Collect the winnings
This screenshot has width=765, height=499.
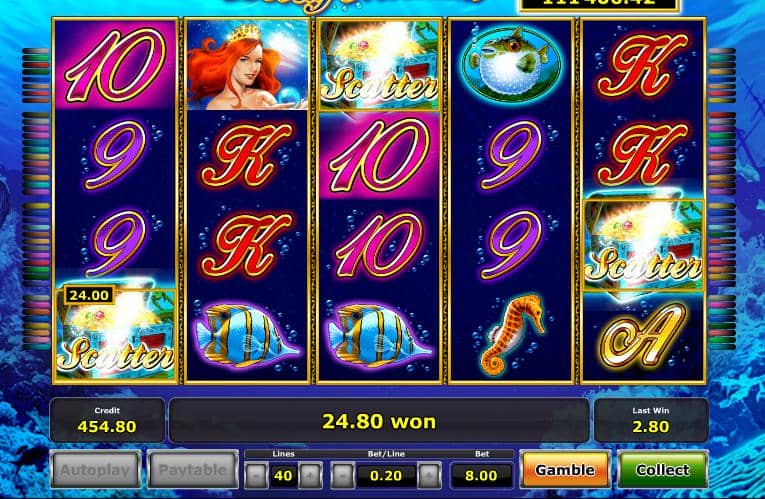663,469
